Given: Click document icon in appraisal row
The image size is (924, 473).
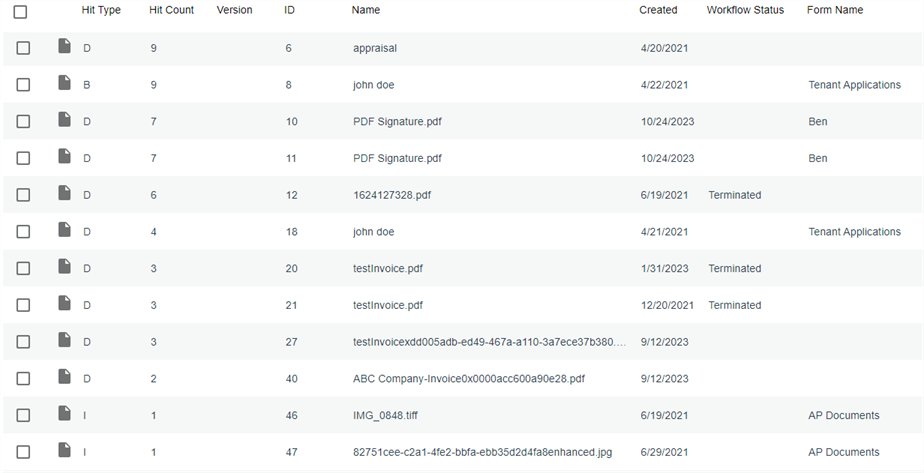Looking at the screenshot, I should pos(64,46).
